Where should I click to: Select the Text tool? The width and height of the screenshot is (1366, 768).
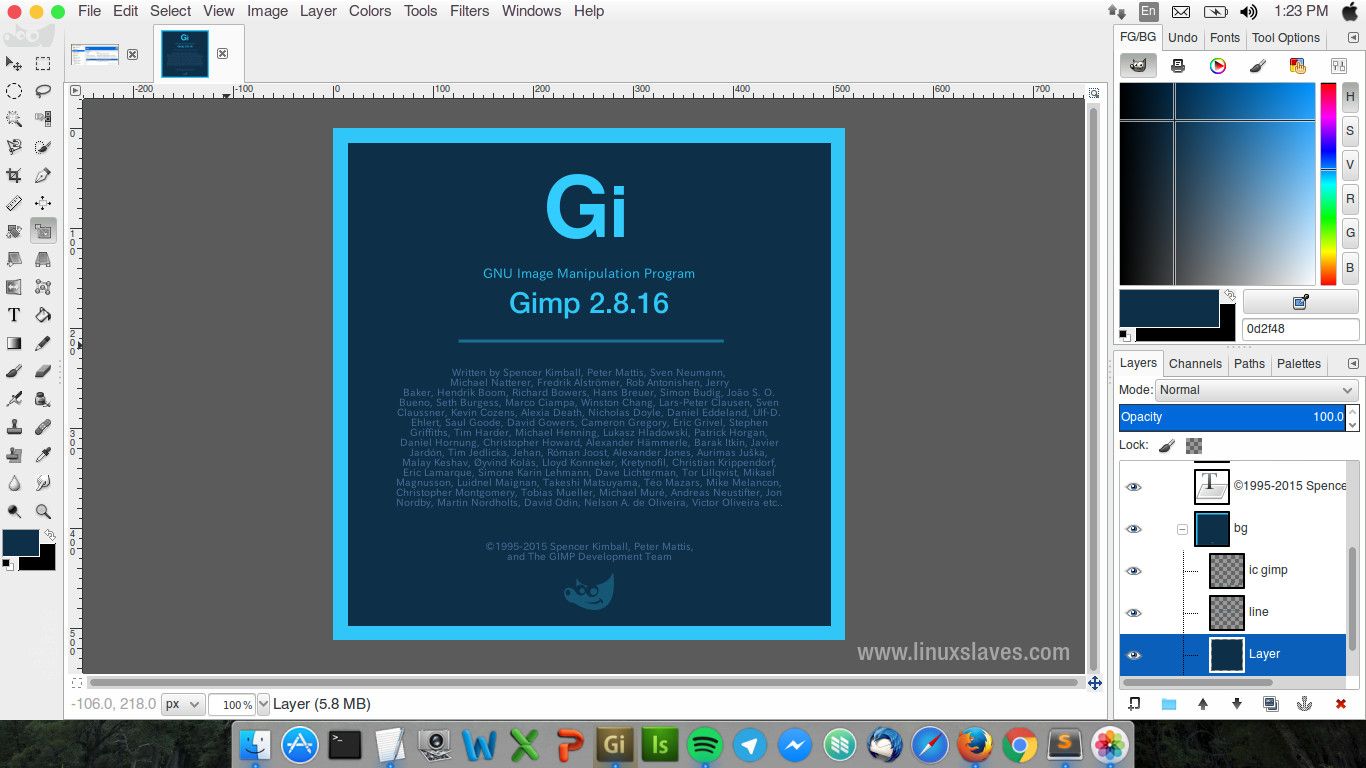(x=14, y=315)
